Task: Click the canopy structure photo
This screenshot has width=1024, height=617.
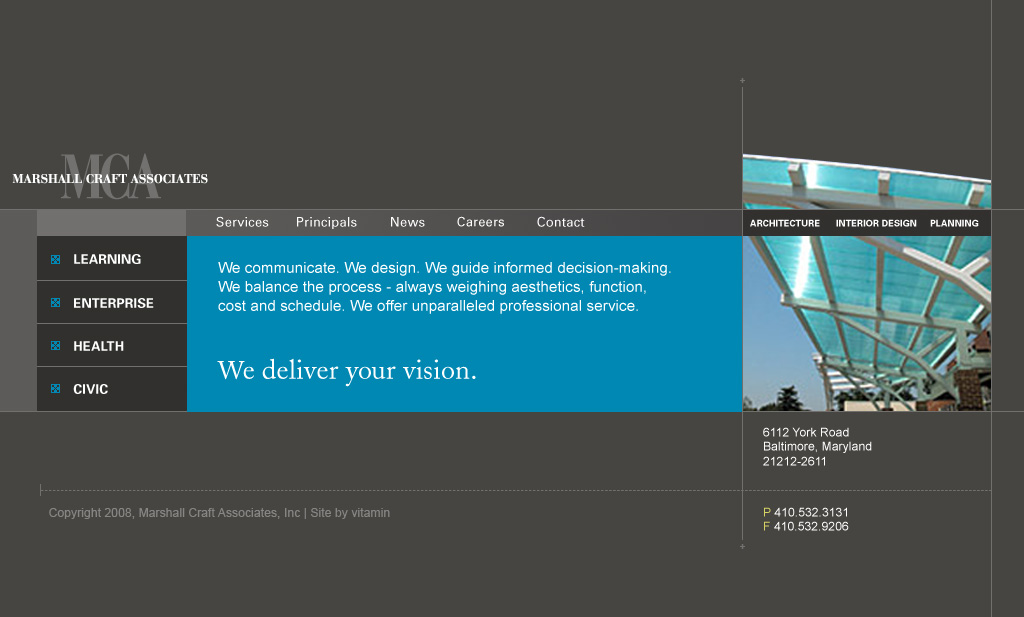Action: [866, 320]
